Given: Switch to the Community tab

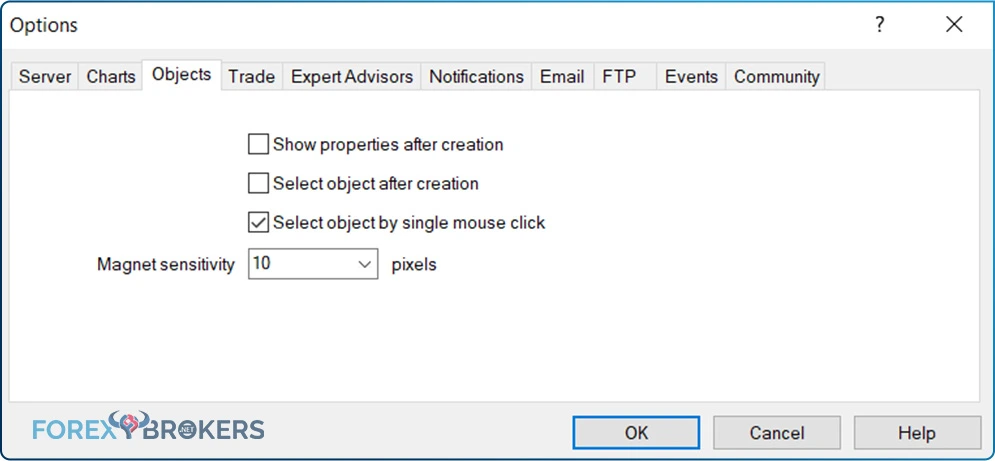Looking at the screenshot, I should pos(777,77).
